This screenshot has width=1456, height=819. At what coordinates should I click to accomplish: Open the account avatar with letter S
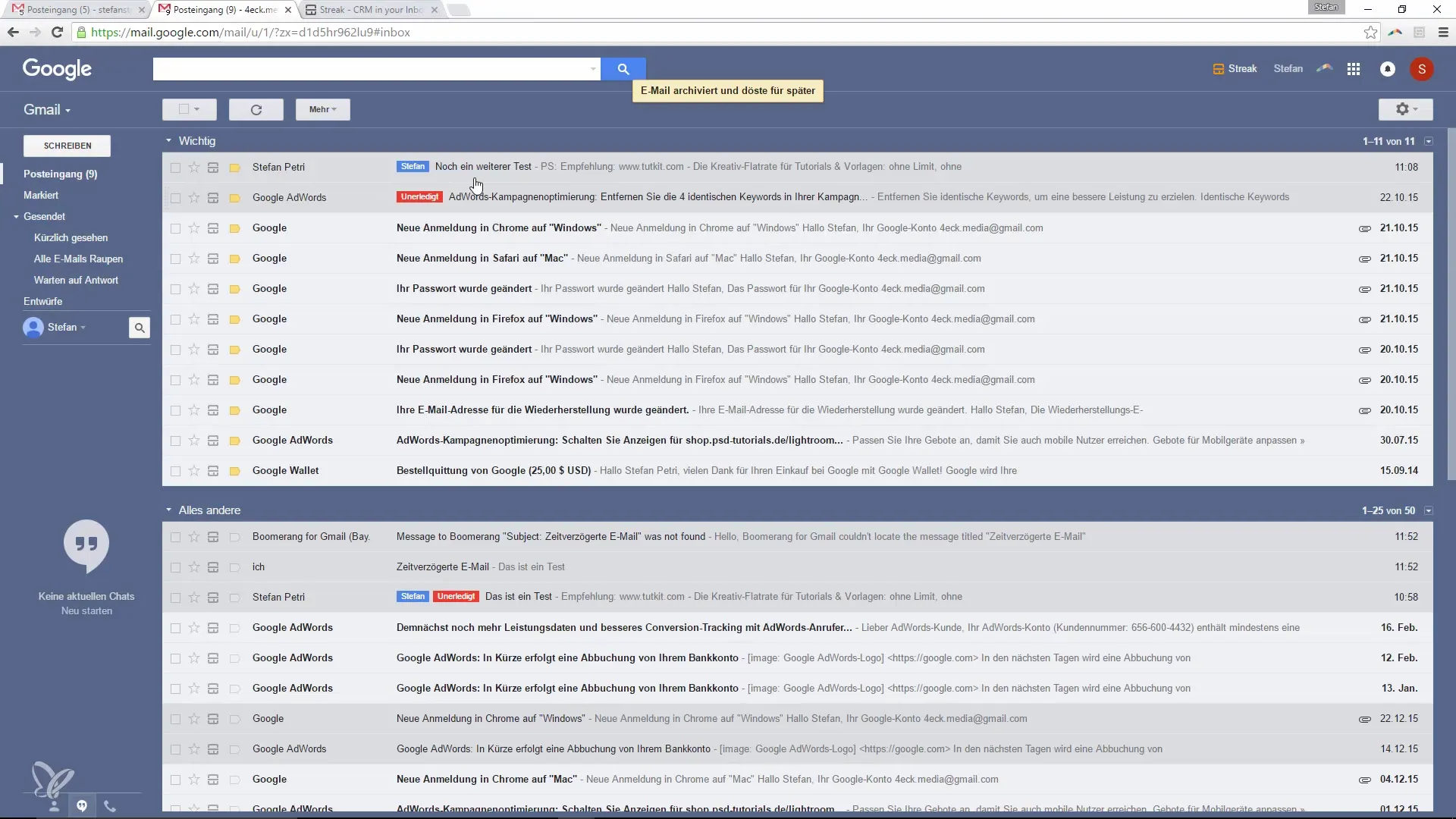(x=1421, y=69)
